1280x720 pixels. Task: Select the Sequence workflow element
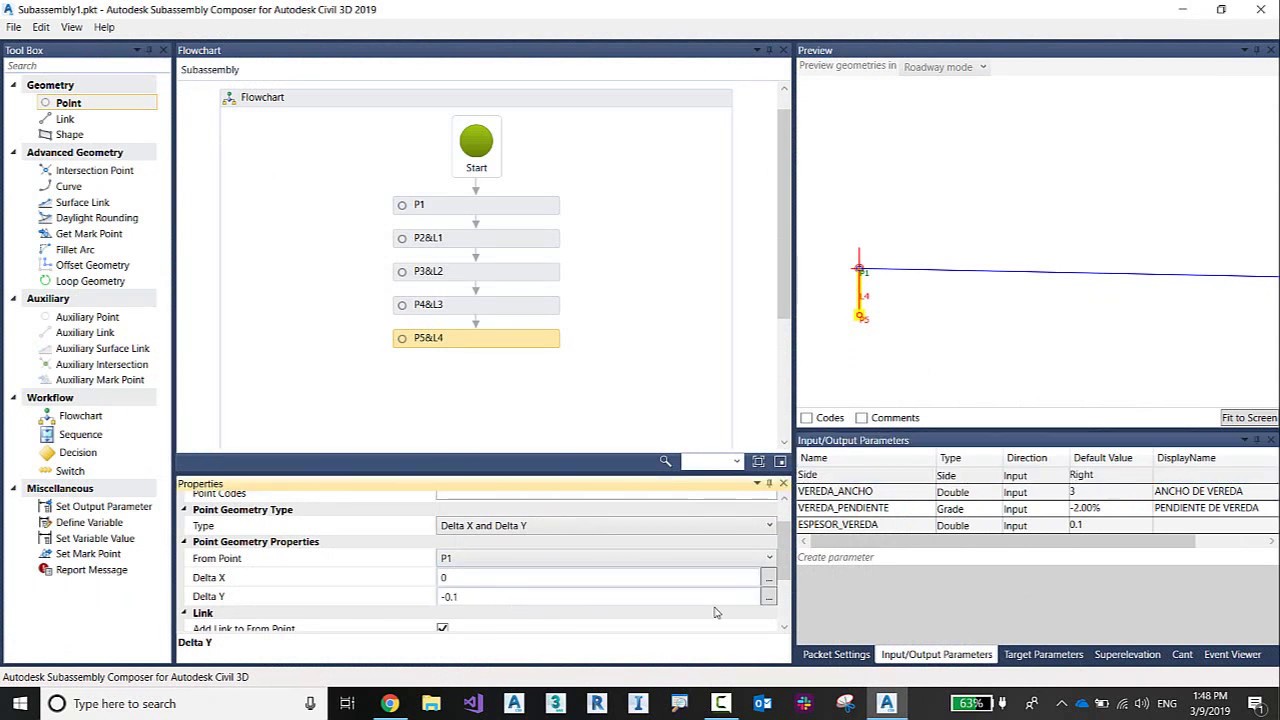[80, 435]
